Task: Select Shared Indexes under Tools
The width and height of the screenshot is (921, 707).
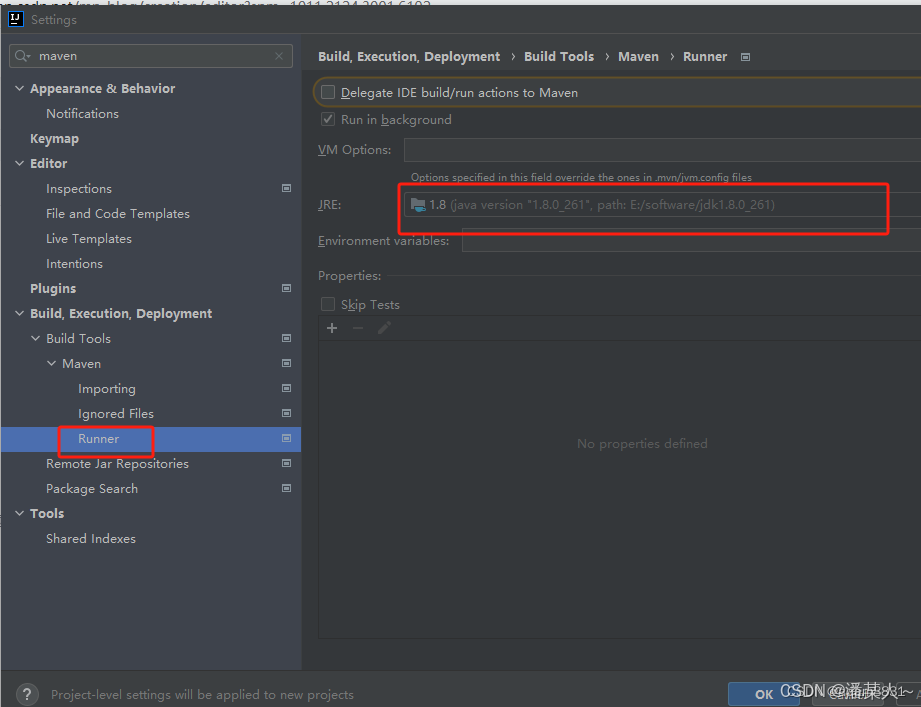Action: [90, 538]
